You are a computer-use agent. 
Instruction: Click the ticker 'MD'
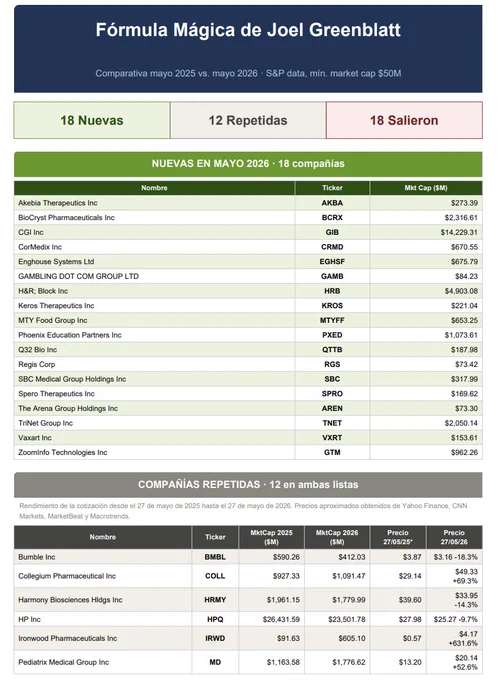[x=215, y=662]
